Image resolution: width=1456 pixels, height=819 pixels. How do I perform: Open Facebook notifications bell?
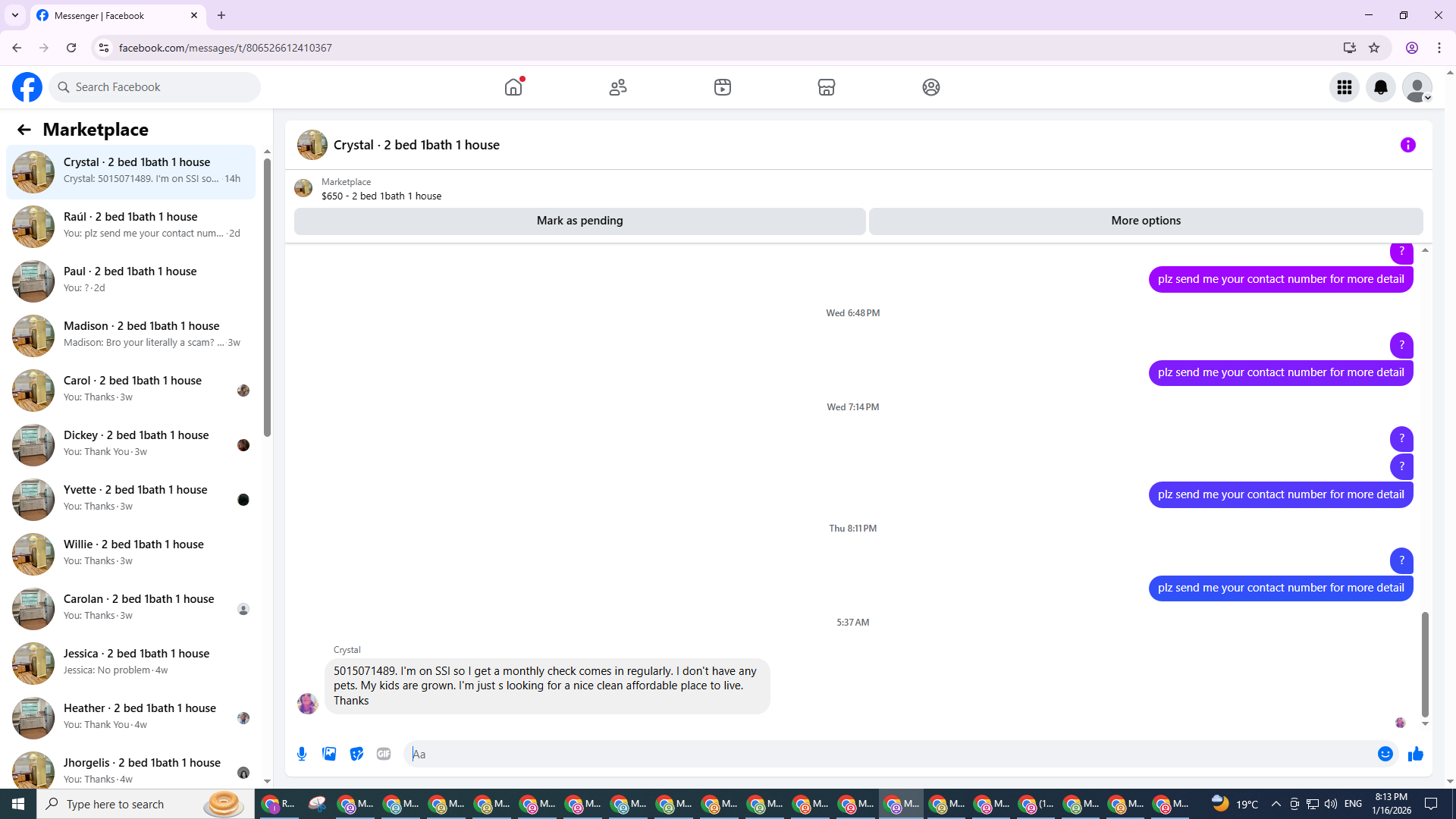coord(1380,87)
